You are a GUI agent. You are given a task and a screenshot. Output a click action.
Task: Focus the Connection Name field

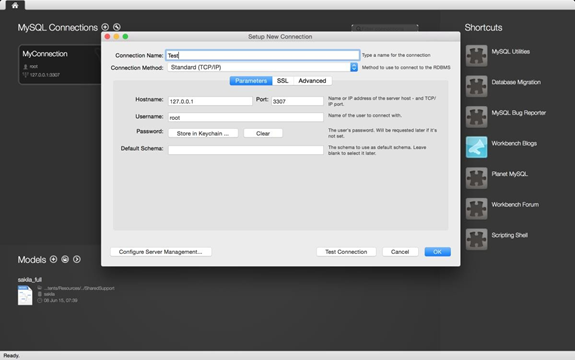(263, 55)
